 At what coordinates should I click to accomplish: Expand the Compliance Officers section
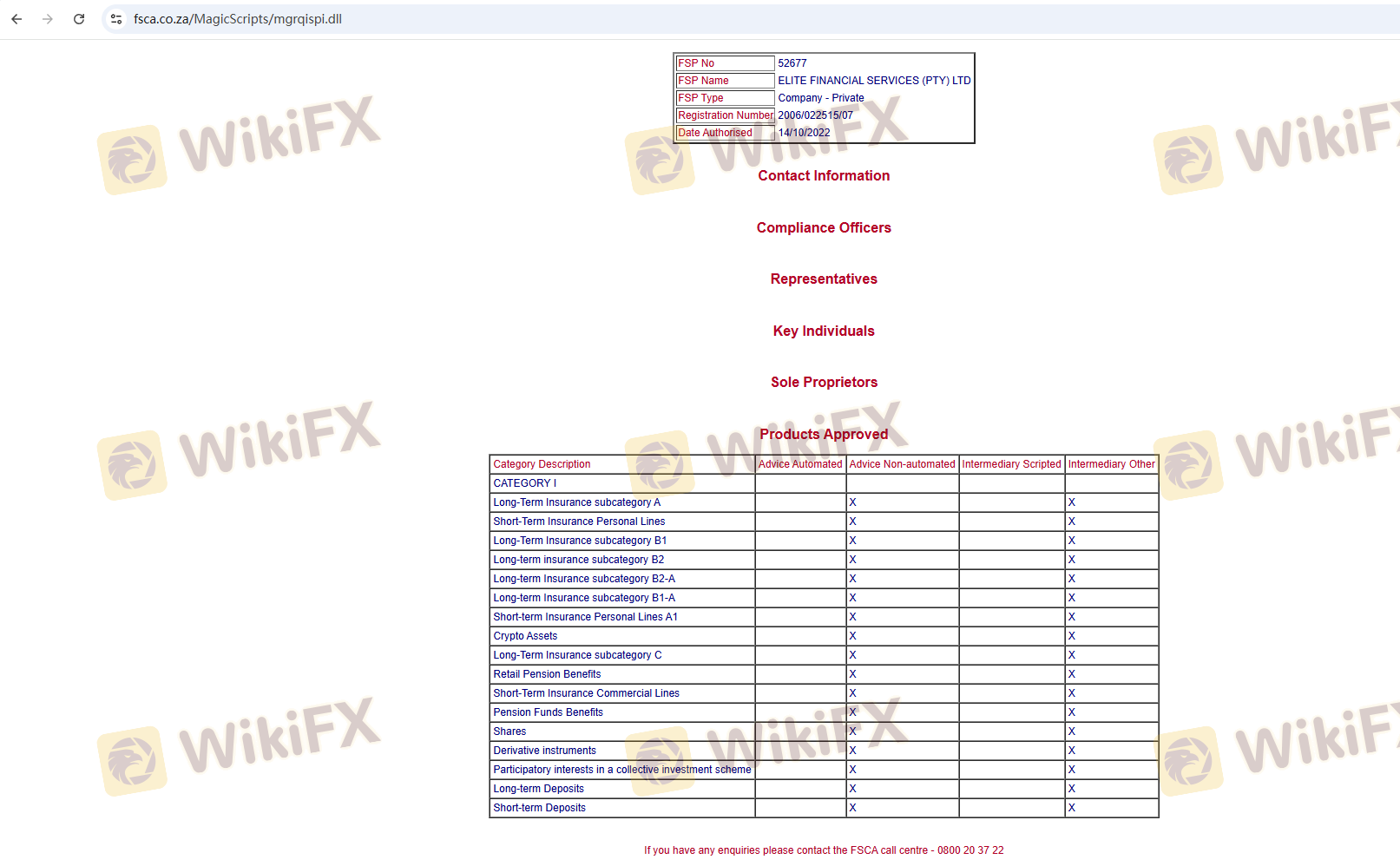pyautogui.click(x=823, y=228)
